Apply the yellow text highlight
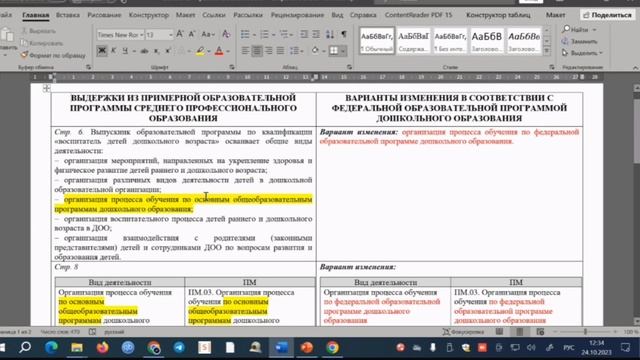The image size is (640, 360). [200, 51]
